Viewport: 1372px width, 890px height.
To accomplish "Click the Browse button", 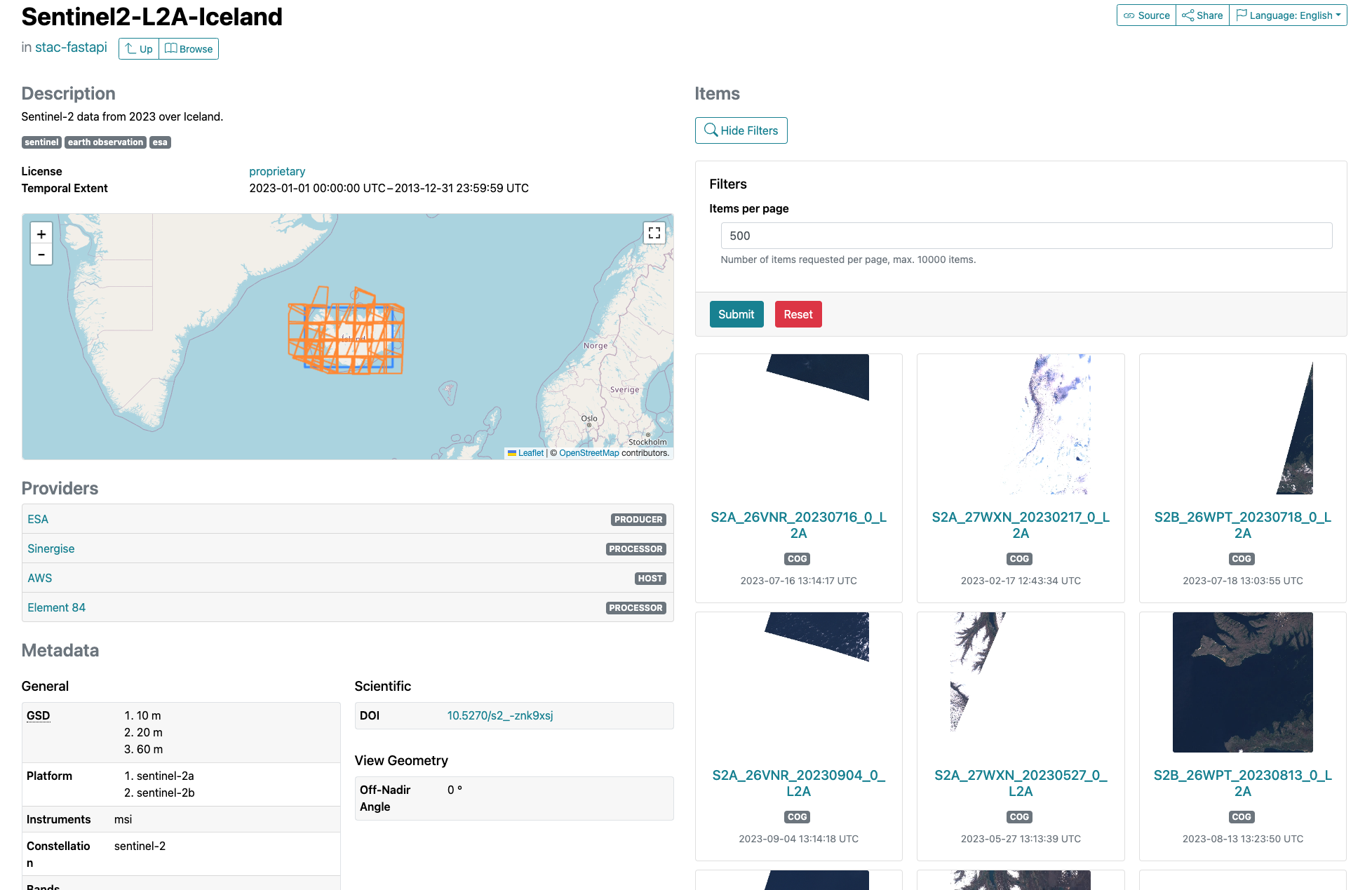I will coord(189,49).
